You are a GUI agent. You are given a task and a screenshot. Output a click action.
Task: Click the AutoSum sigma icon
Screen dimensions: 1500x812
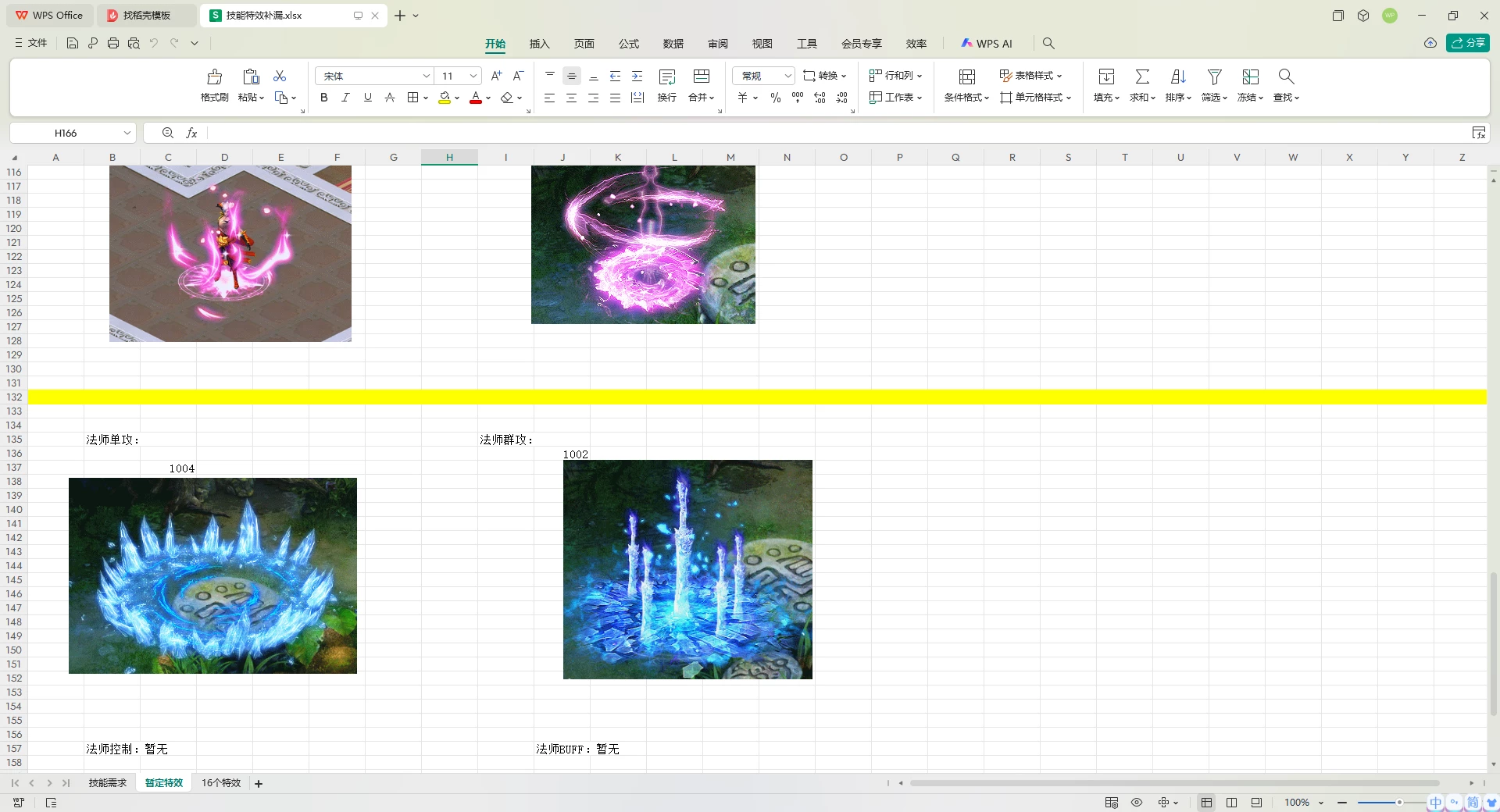click(x=1142, y=77)
